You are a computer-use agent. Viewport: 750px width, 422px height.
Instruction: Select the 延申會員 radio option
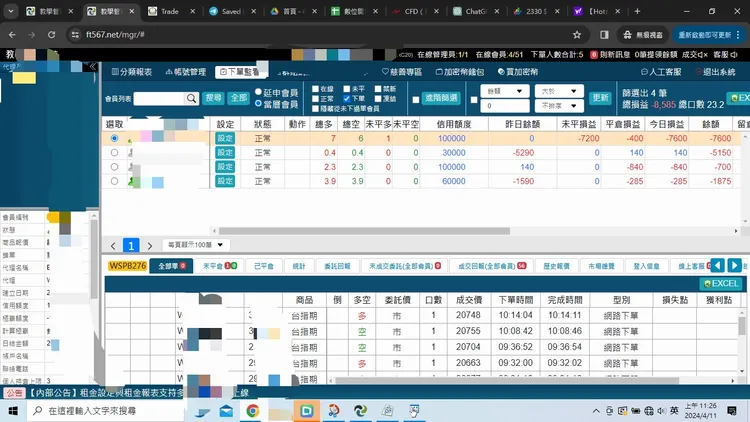[258, 92]
